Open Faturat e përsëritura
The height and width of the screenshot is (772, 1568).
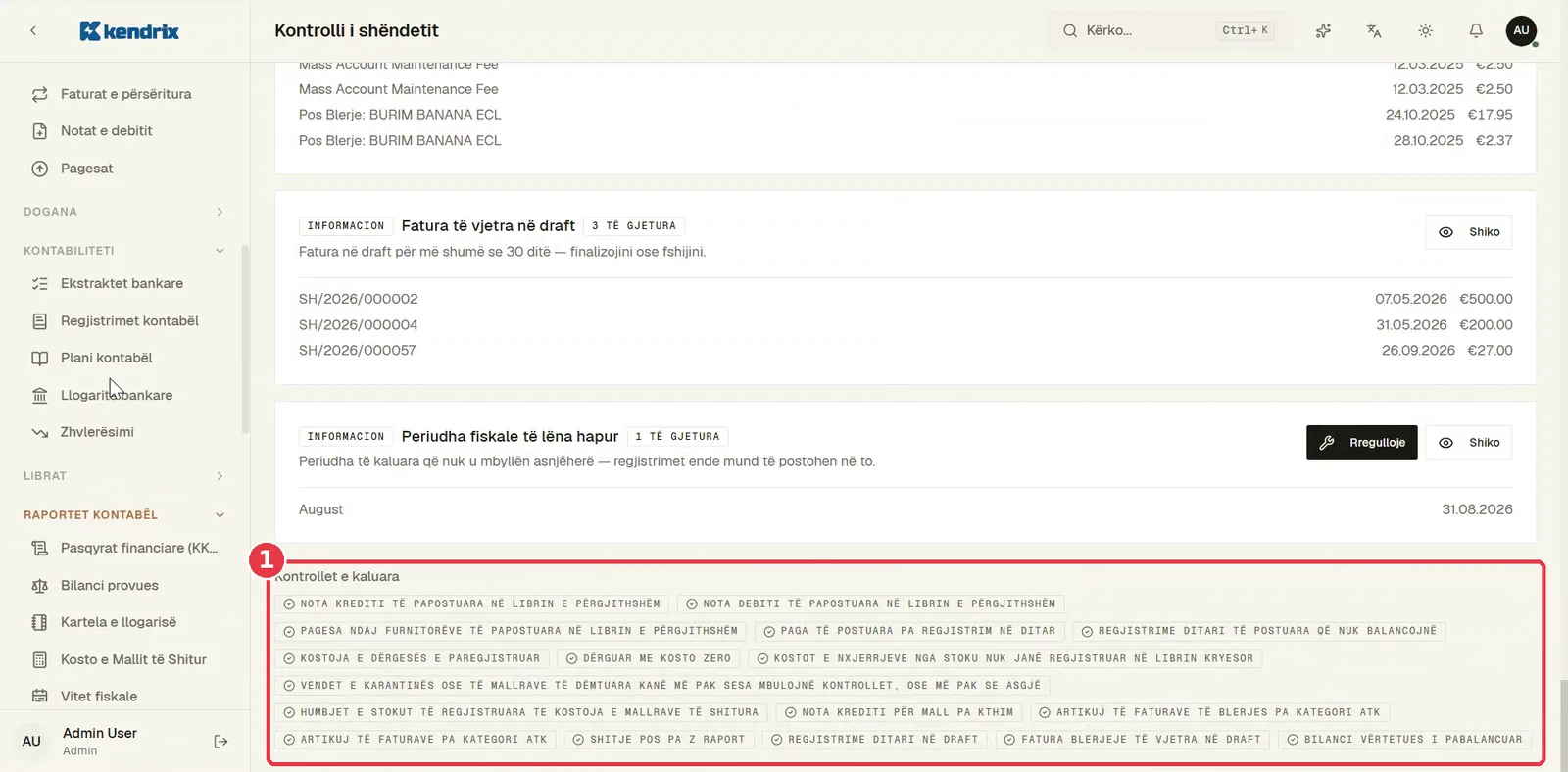[x=125, y=94]
